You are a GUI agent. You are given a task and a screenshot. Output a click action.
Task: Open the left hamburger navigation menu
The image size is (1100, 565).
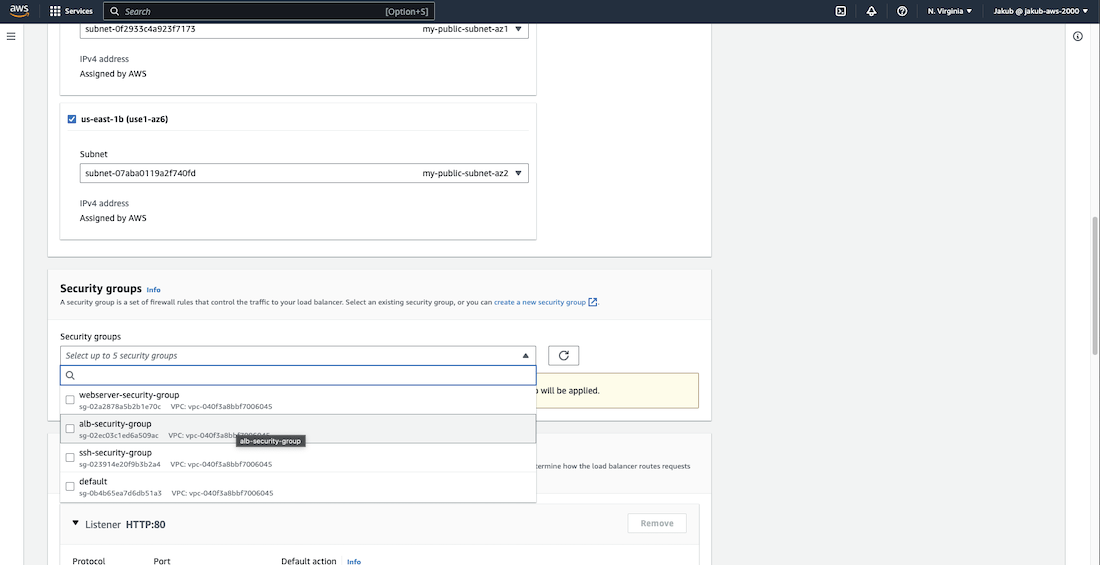pyautogui.click(x=11, y=36)
